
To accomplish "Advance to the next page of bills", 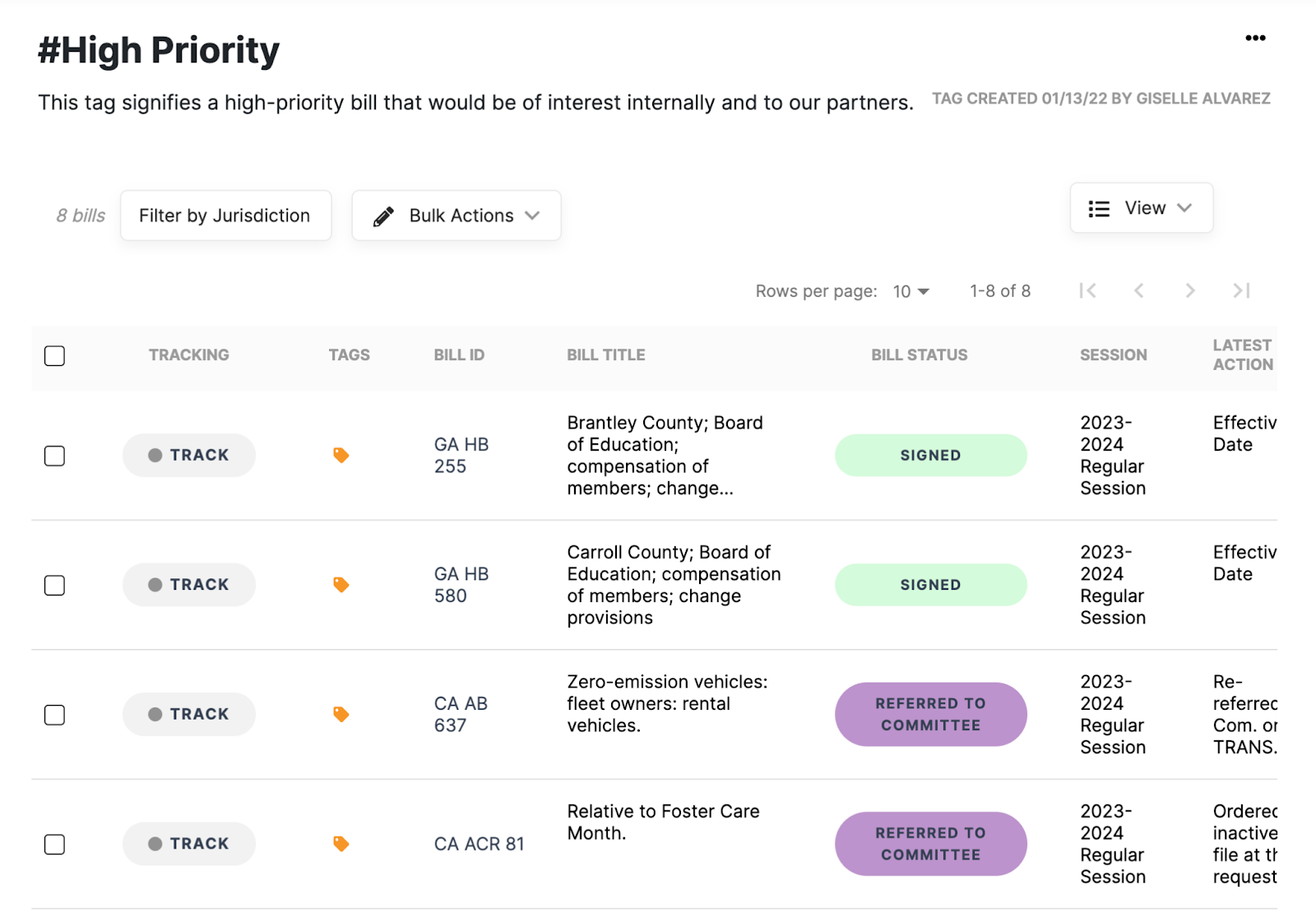I will coord(1190,290).
